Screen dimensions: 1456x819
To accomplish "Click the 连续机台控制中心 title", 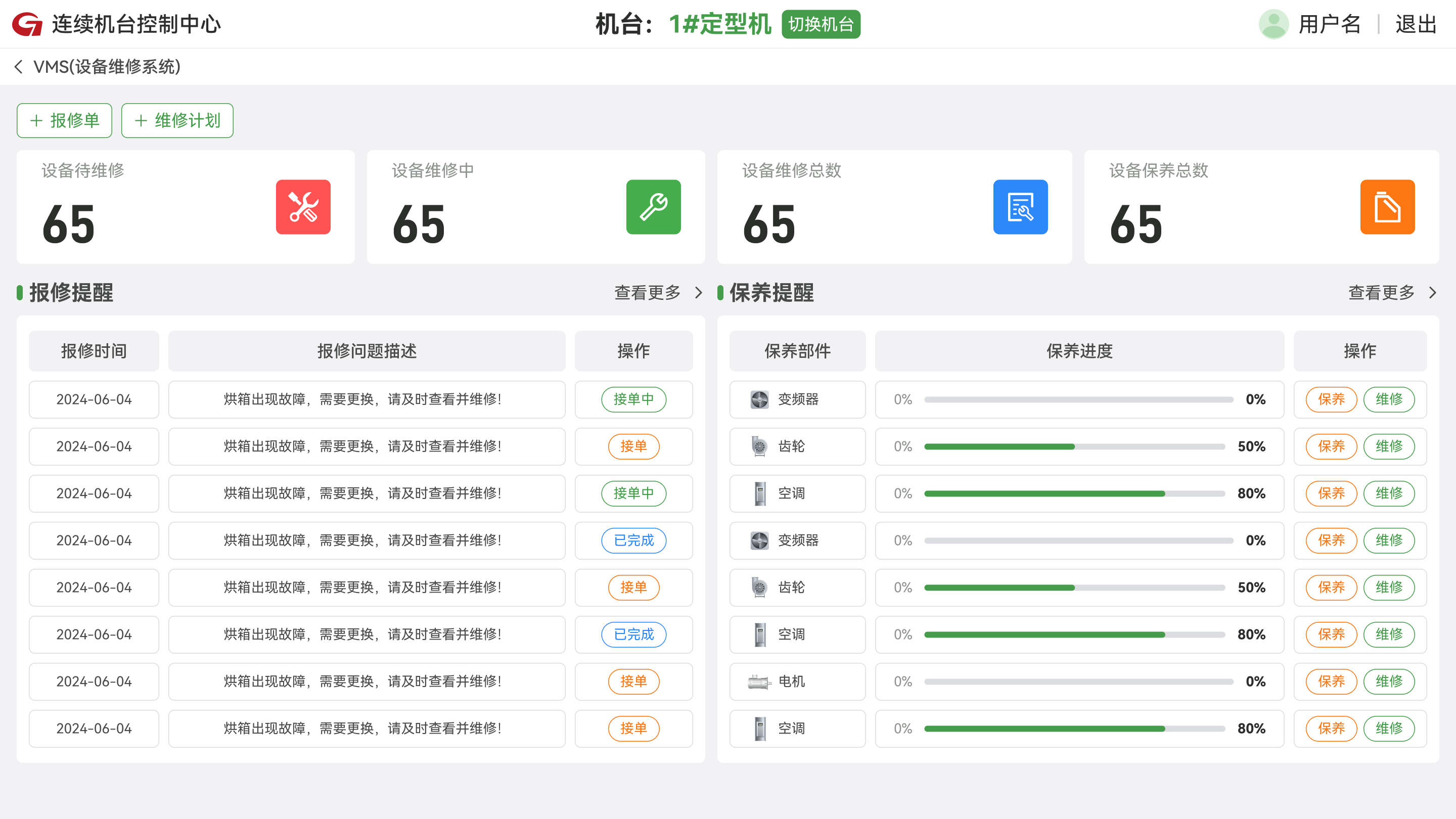I will click(x=136, y=24).
